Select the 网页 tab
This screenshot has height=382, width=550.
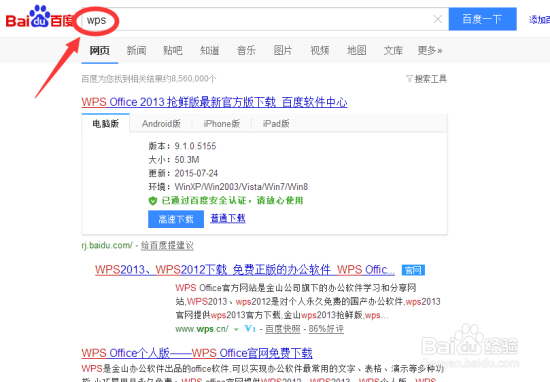[100, 51]
